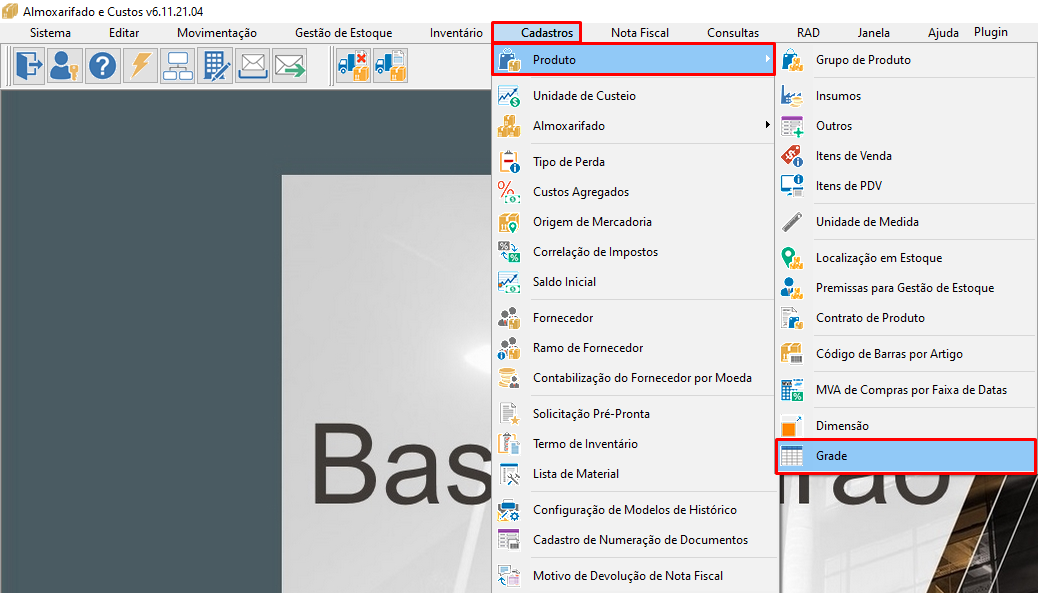Open the Sistema menu

50,32
